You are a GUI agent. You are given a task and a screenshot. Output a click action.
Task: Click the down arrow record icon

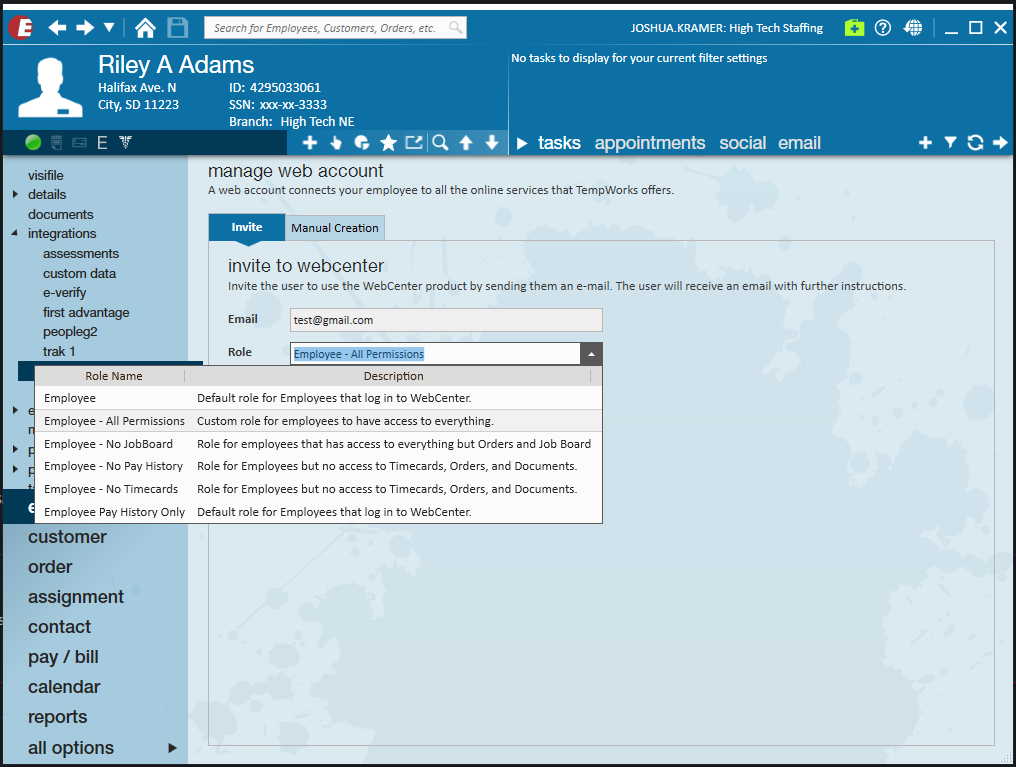click(x=492, y=143)
